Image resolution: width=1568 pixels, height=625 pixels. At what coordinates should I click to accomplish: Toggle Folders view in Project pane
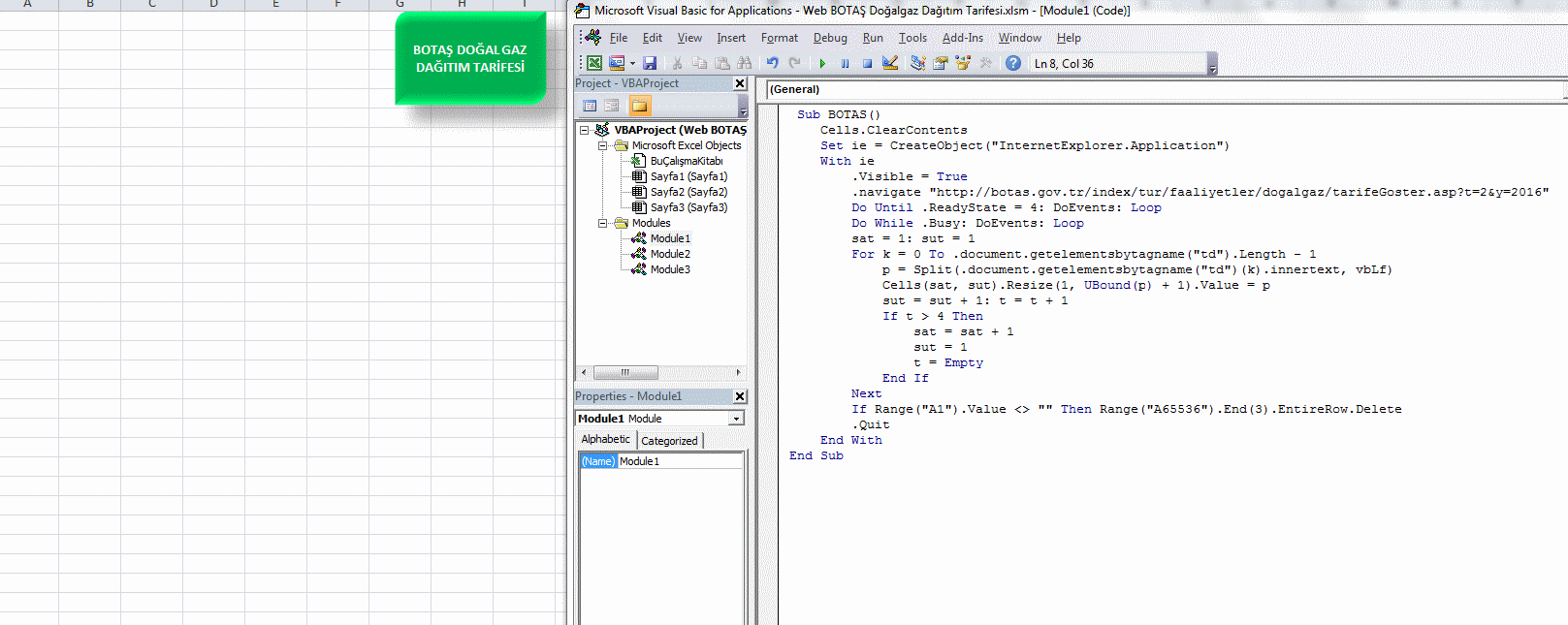639,106
